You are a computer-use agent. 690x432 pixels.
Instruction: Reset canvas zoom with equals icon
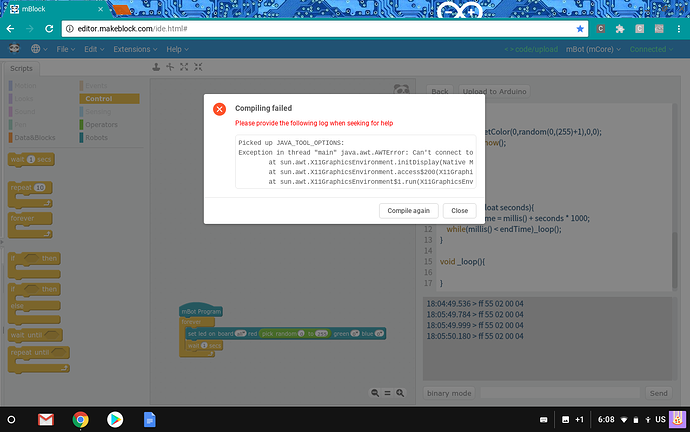[x=387, y=393]
